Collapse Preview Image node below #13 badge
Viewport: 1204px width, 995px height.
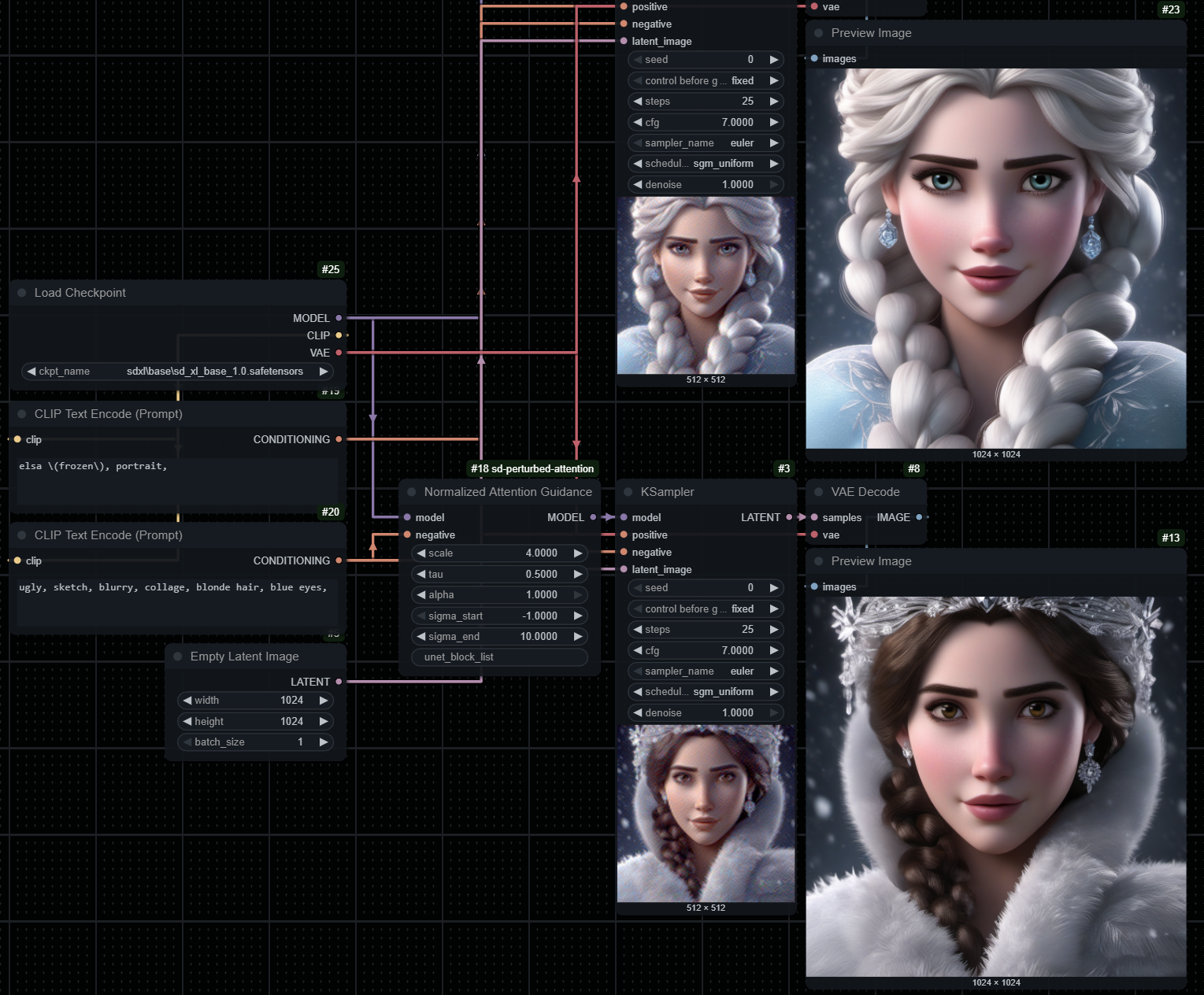(x=819, y=561)
